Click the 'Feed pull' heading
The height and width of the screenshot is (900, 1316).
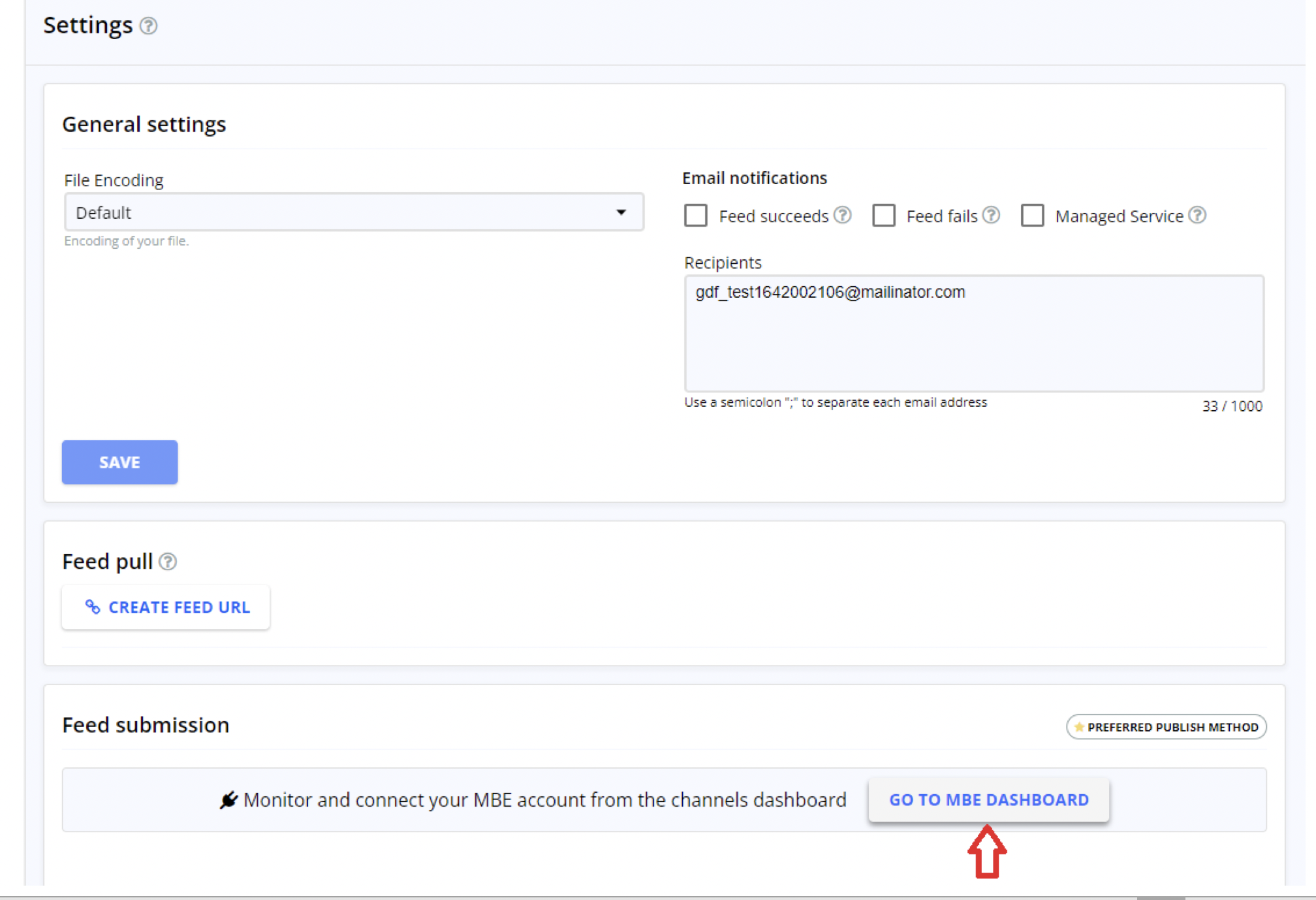tap(107, 562)
